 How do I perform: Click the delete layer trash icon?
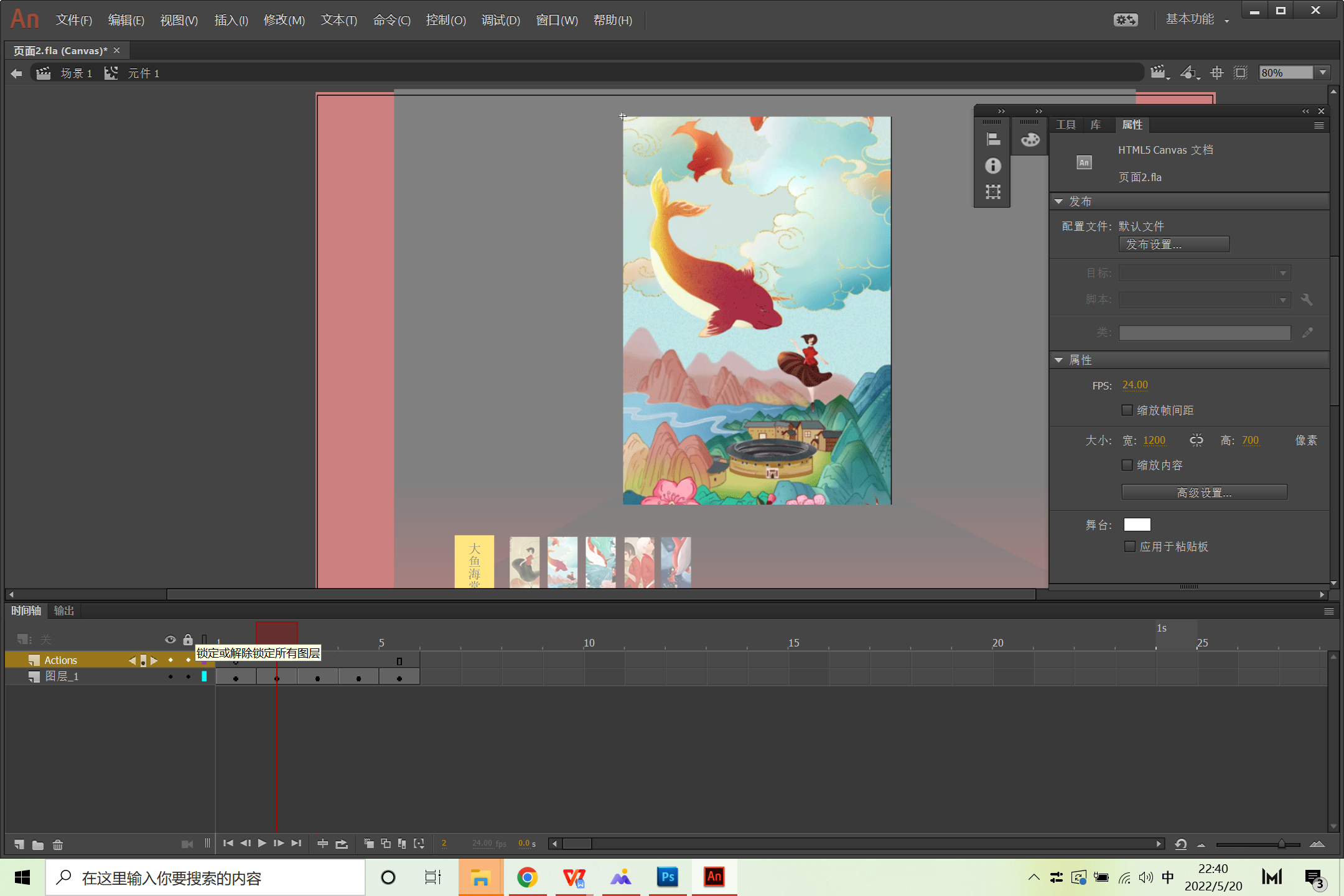[x=58, y=844]
